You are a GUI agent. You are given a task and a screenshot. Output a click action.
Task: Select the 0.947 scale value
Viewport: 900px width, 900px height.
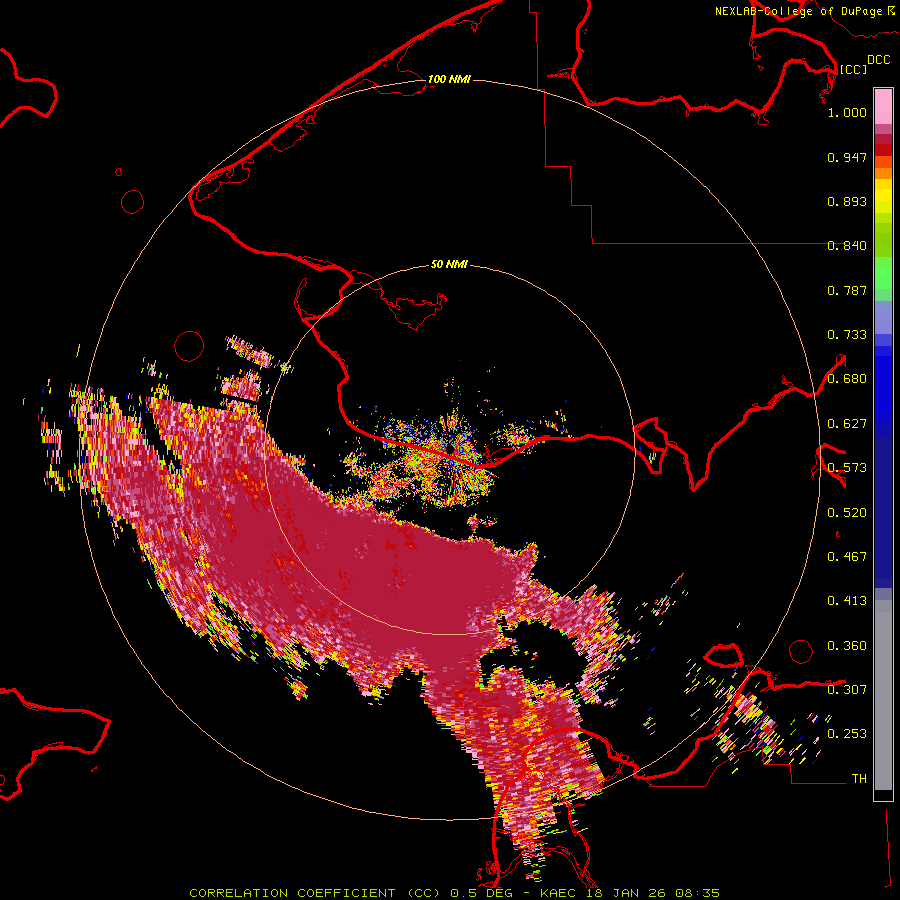click(x=847, y=157)
